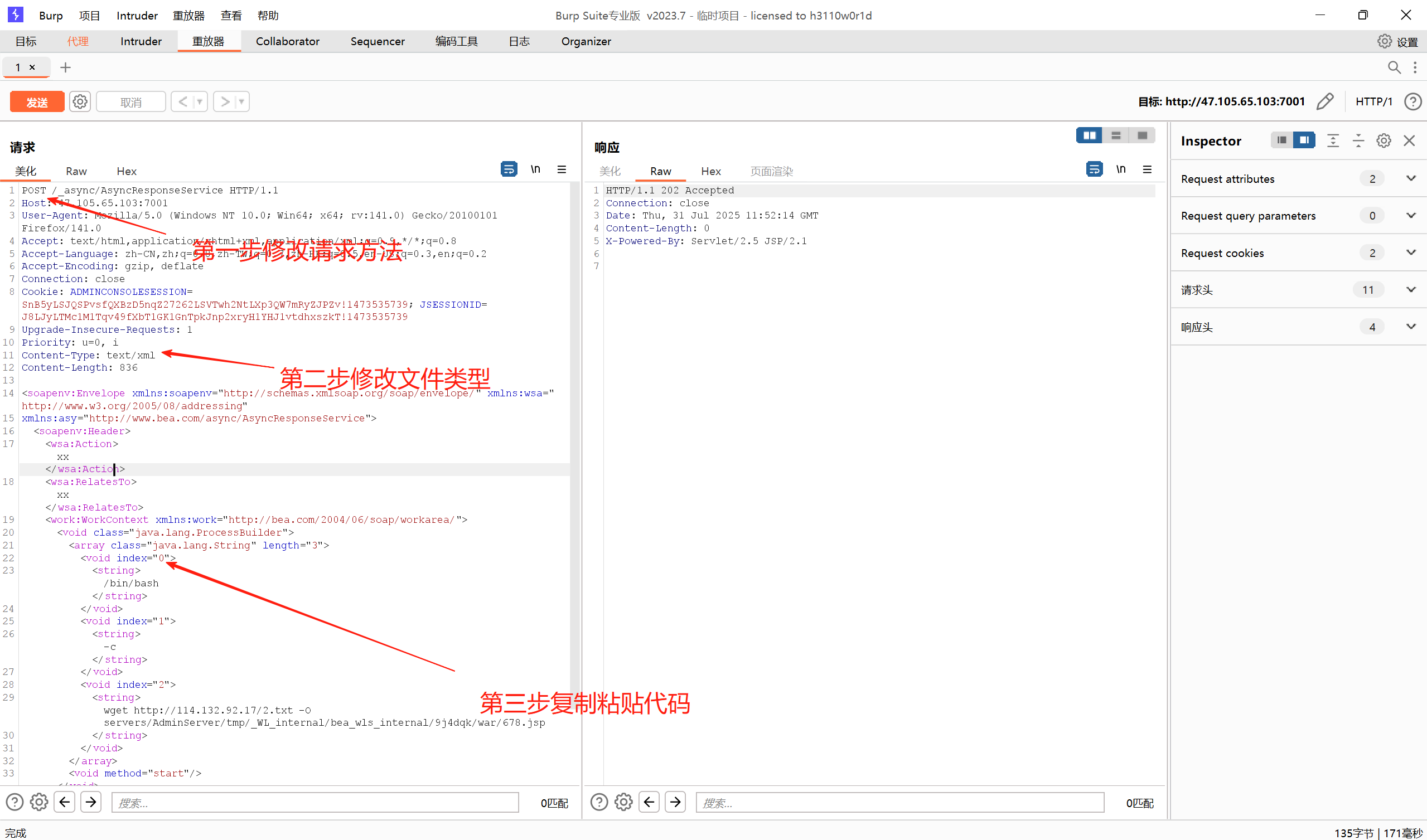Click the Repeater send settings gear icon
The height and width of the screenshot is (840, 1427).
(x=80, y=102)
